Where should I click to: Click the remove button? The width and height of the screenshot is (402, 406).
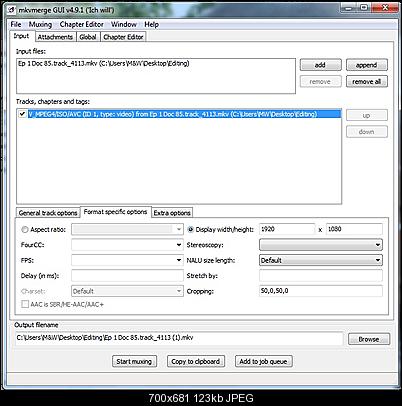click(x=320, y=81)
